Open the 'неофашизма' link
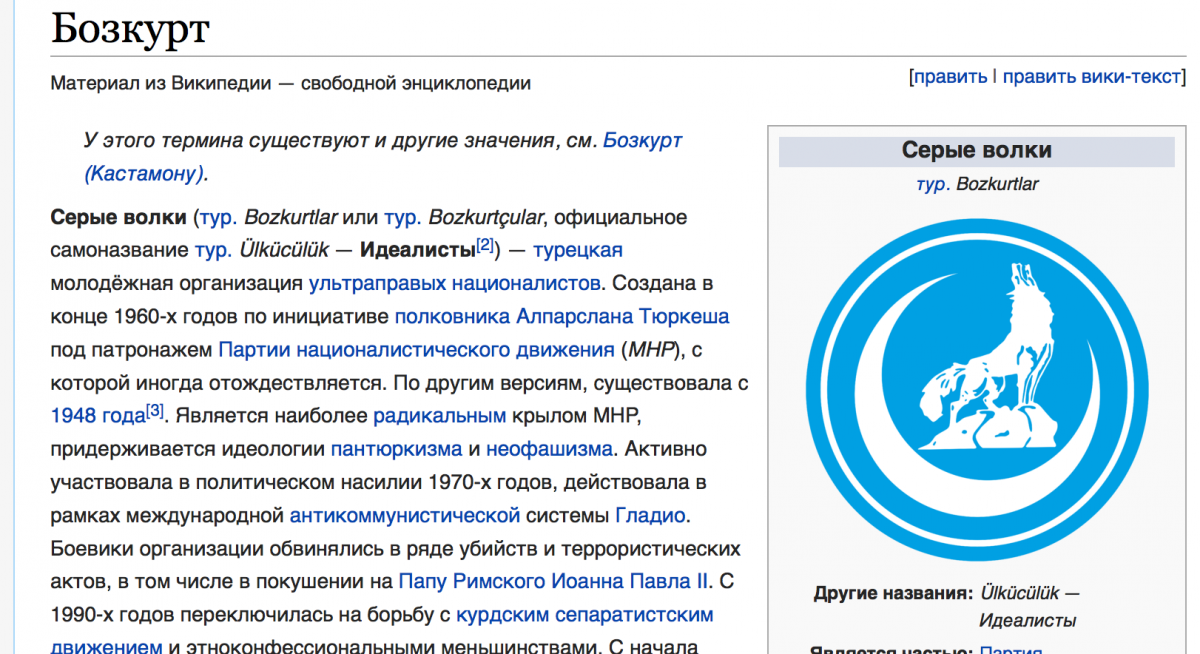The image size is (1200, 654). pos(549,448)
